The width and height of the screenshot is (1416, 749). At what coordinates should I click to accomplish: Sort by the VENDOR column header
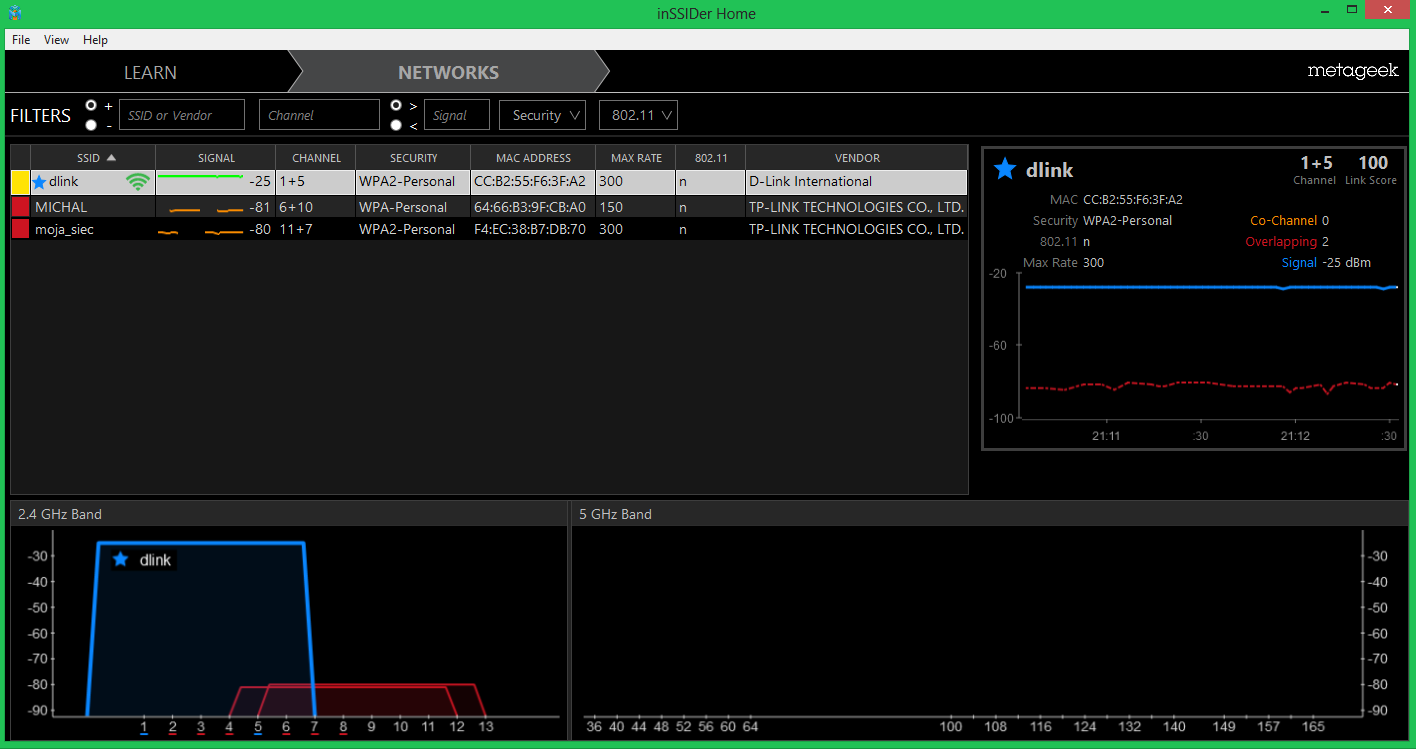(x=857, y=158)
